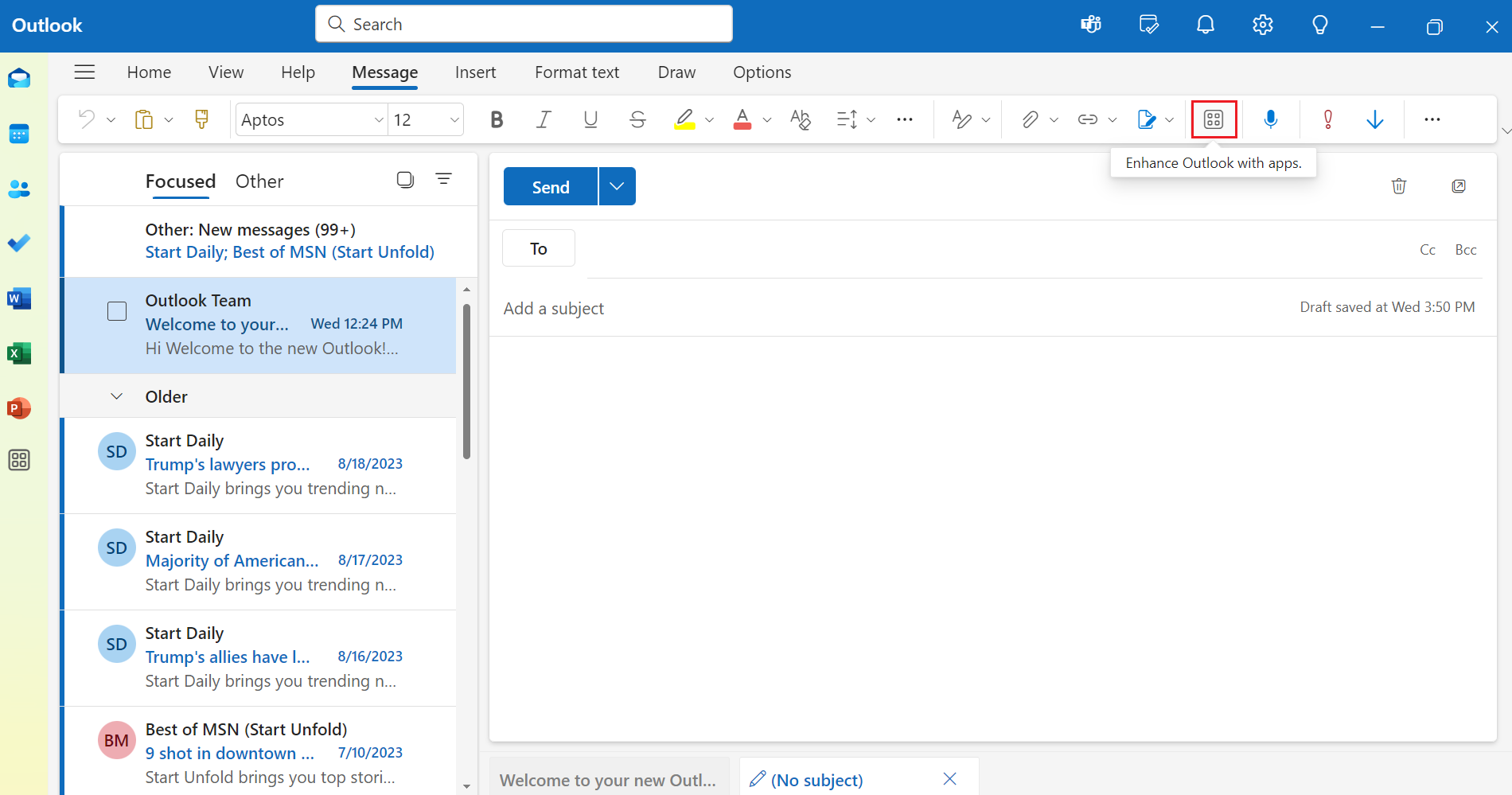Image resolution: width=1512 pixels, height=795 pixels.
Task: Open the Mail app in sidebar
Action: pos(19,78)
